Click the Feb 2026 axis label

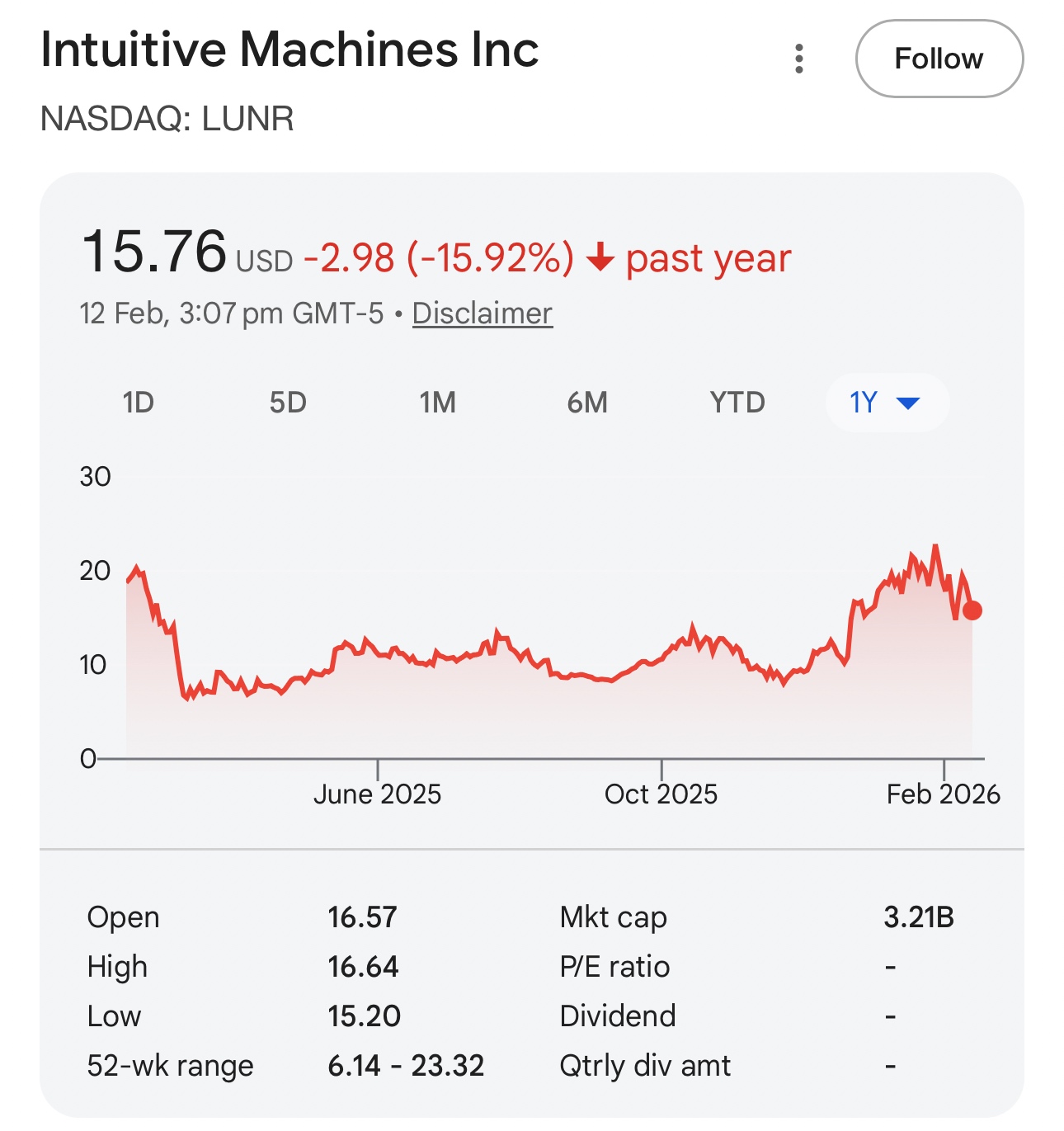pos(943,794)
